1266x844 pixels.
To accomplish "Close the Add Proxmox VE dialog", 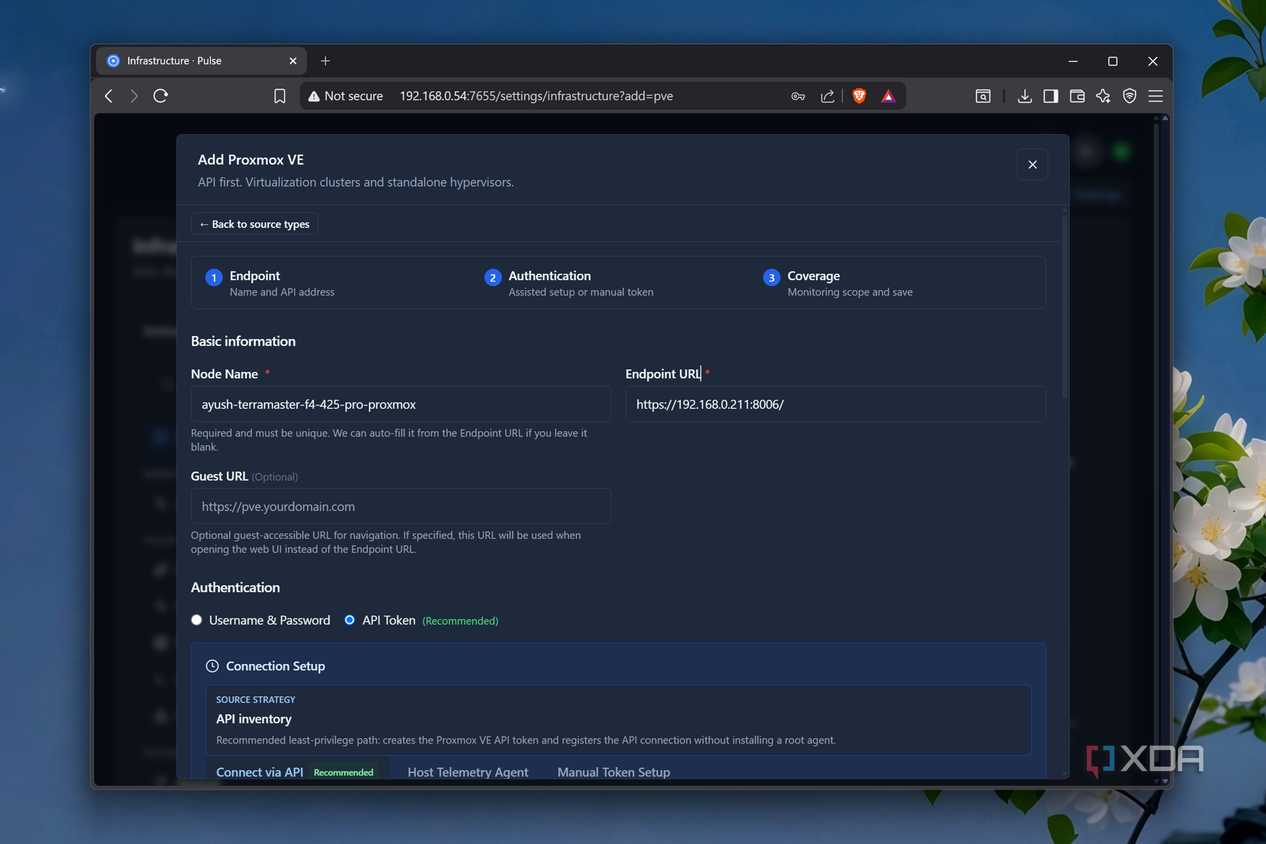I will [1032, 164].
